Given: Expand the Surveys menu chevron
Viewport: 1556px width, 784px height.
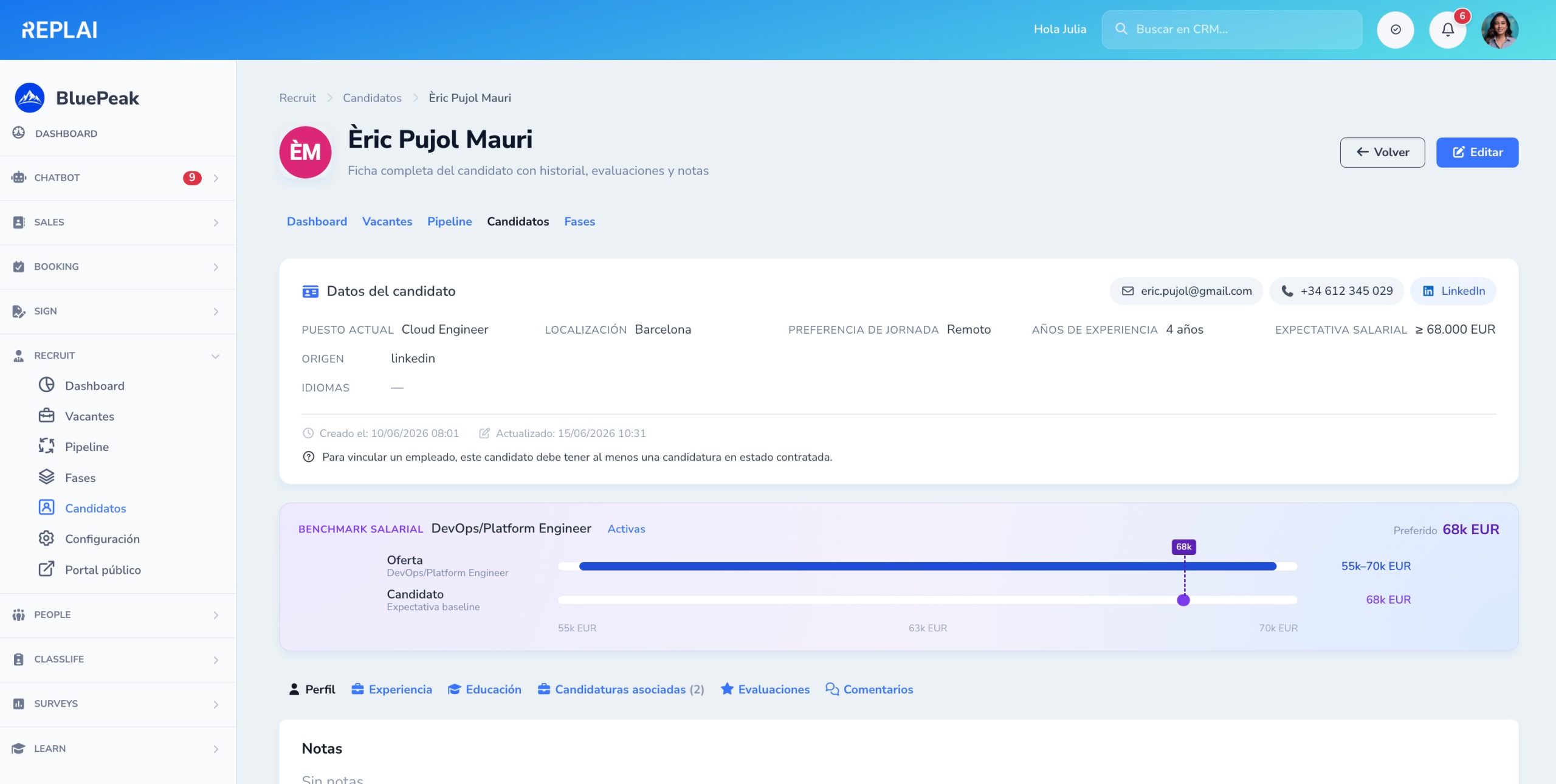Looking at the screenshot, I should 216,704.
